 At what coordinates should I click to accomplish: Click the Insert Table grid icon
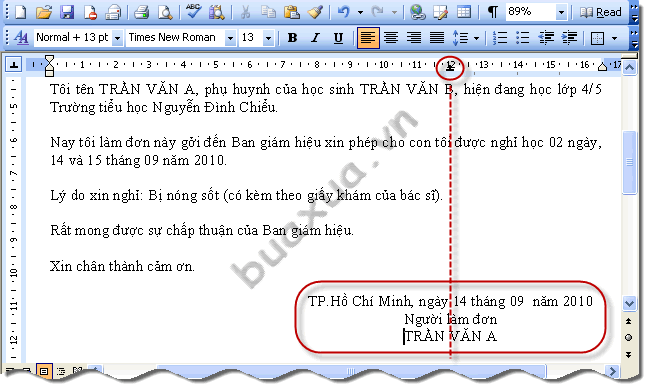tap(464, 12)
